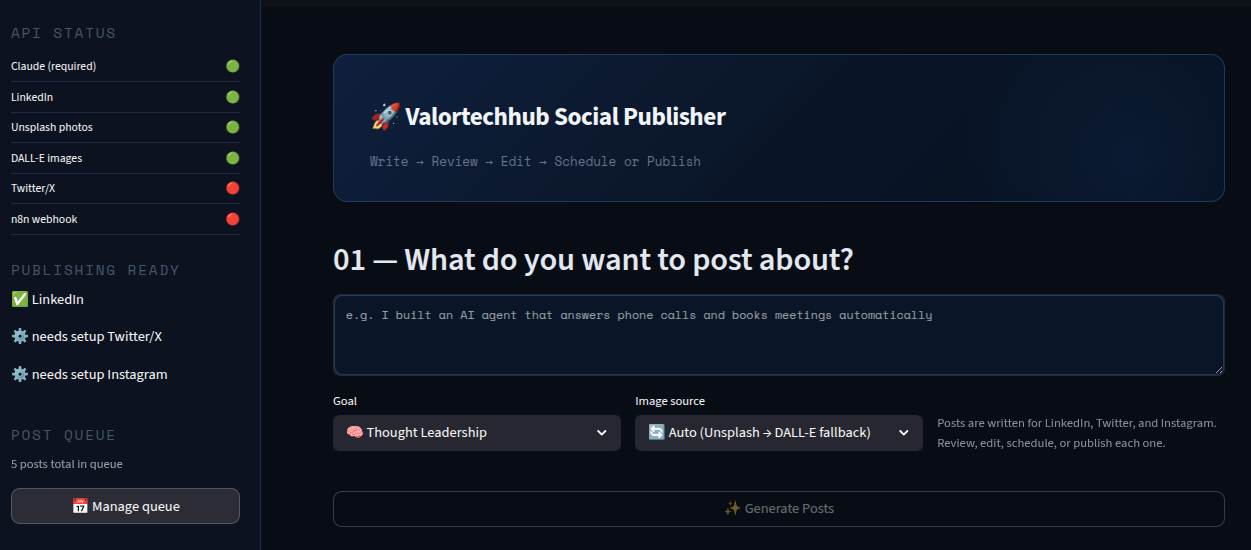The width and height of the screenshot is (1251, 550).
Task: Click the rocket icon in the Valortechhub header
Action: [385, 116]
